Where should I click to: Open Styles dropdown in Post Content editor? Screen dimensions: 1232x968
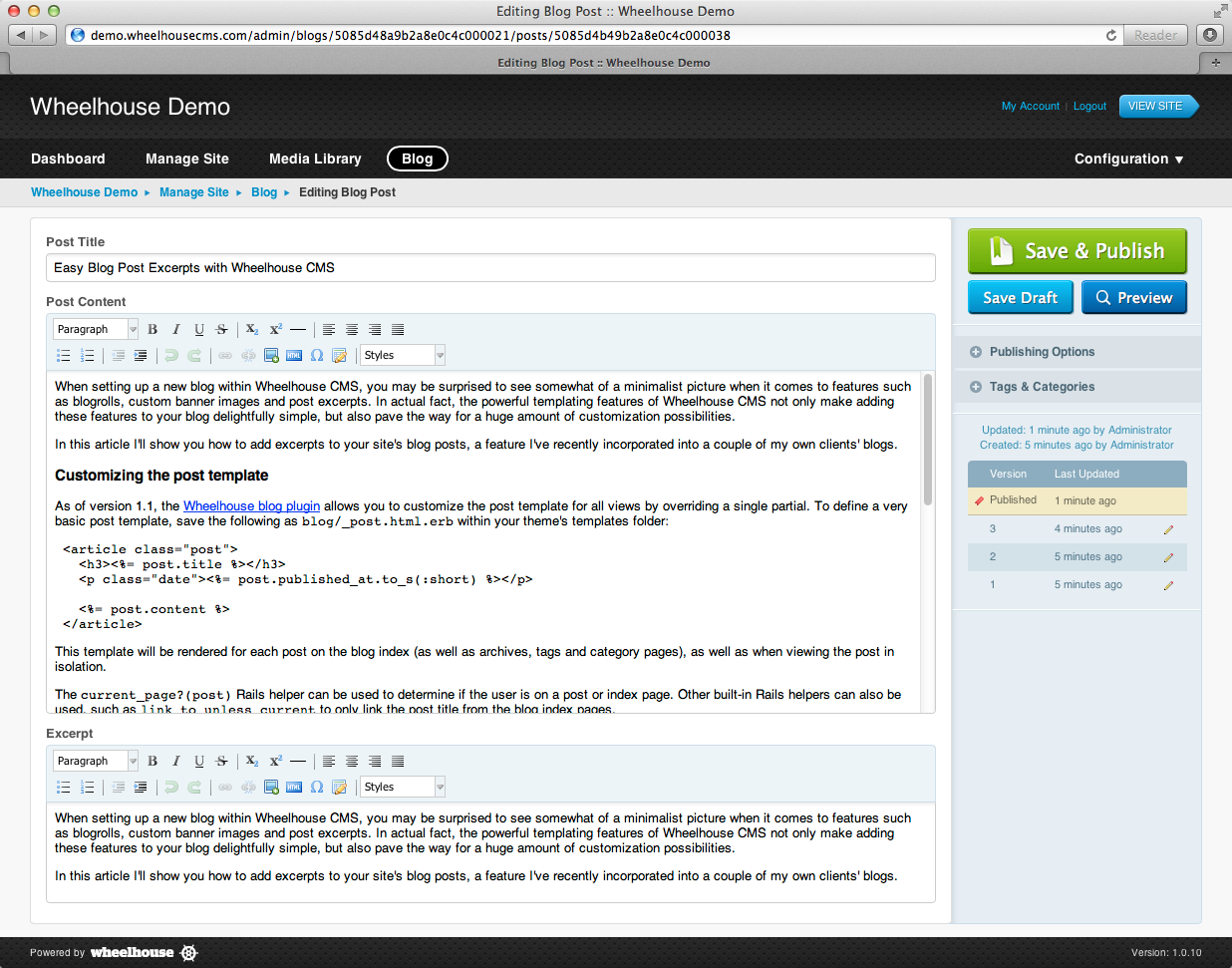pos(403,355)
